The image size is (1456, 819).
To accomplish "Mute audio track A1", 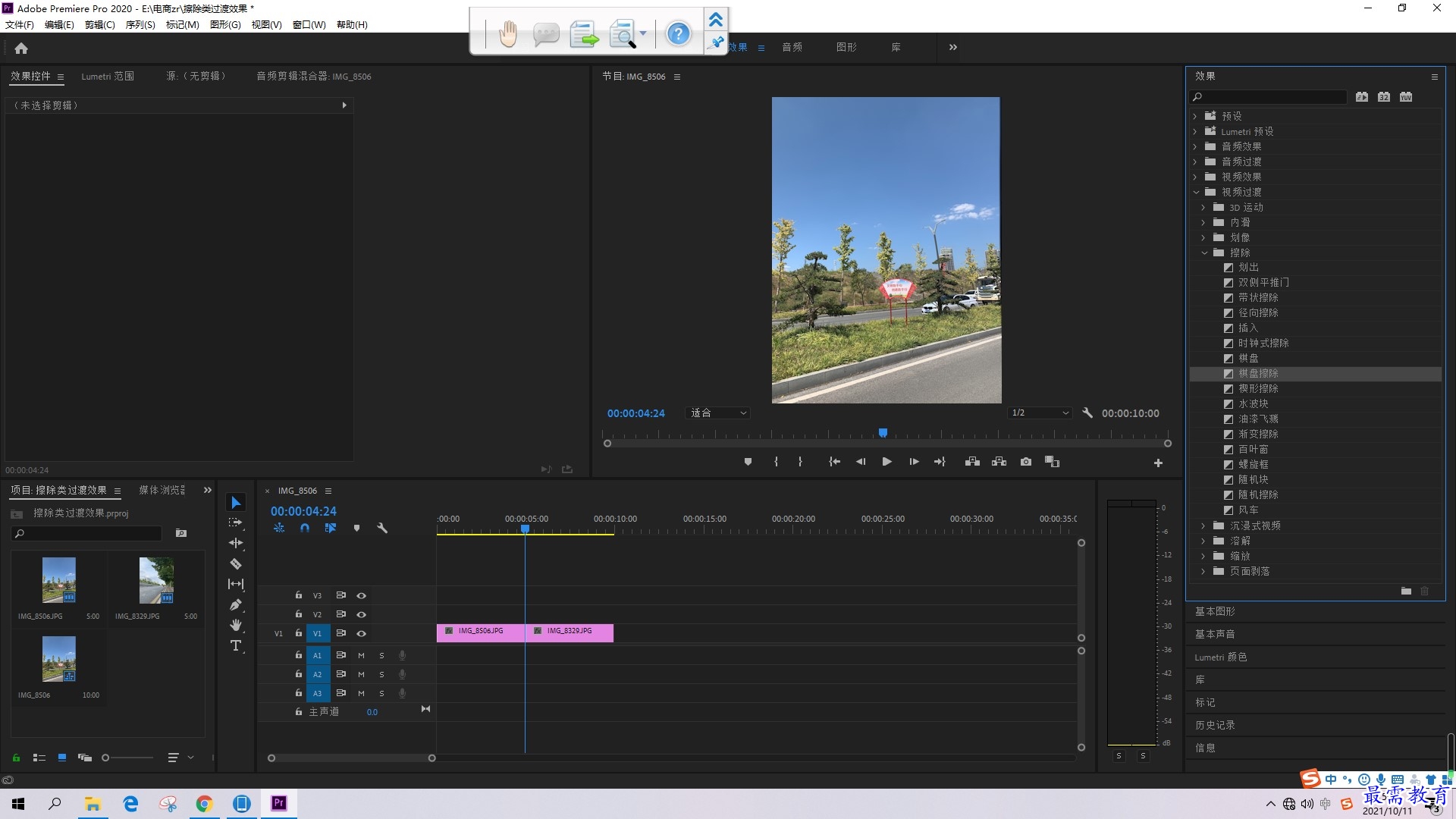I will 361,655.
